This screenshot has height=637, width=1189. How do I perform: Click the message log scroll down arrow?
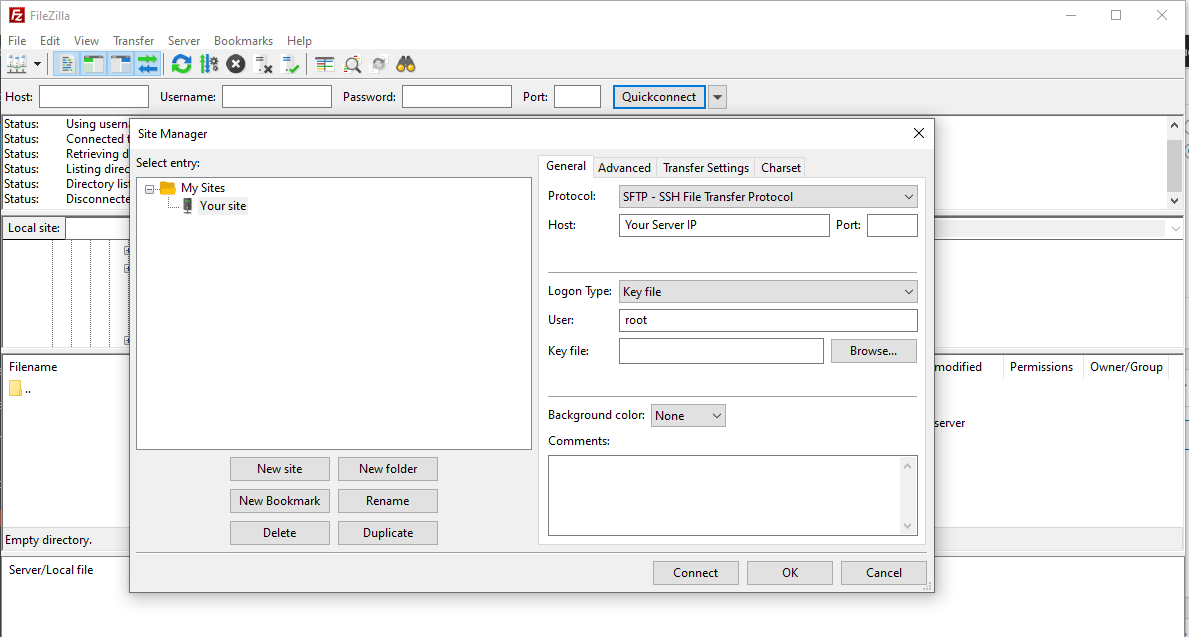click(1175, 201)
